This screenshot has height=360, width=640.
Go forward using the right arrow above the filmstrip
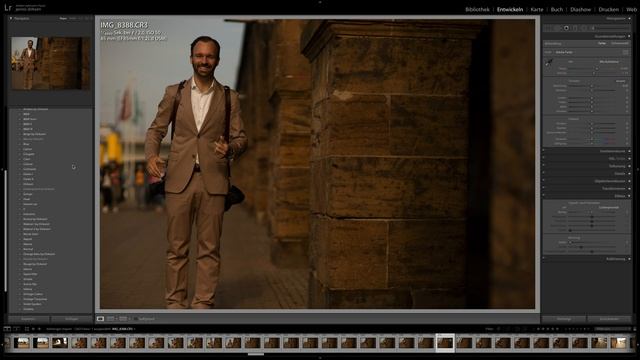coord(39,329)
